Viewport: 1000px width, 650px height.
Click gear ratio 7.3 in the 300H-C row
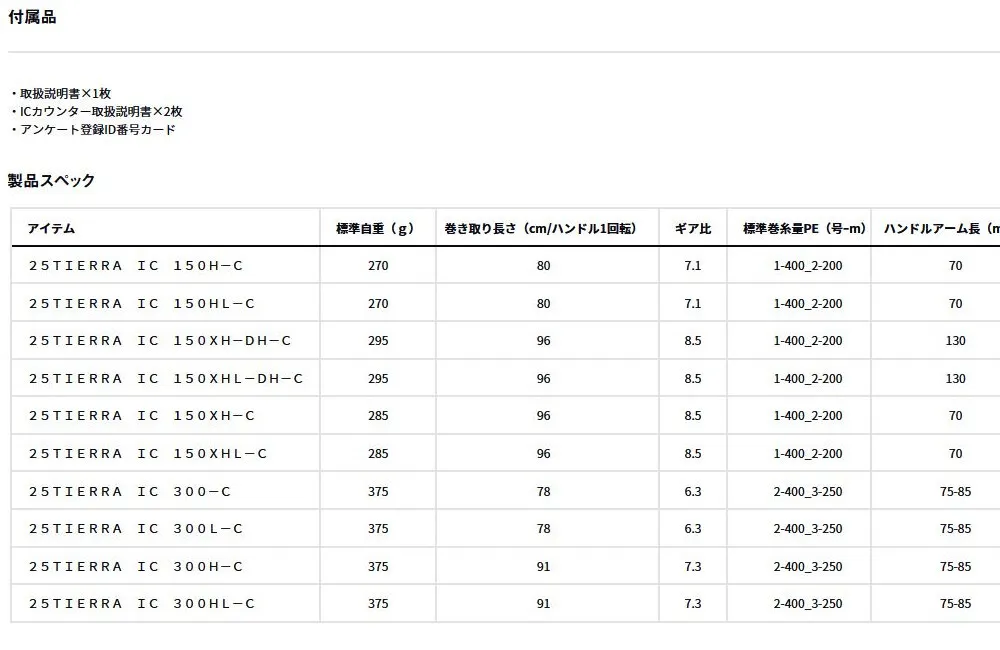point(693,566)
